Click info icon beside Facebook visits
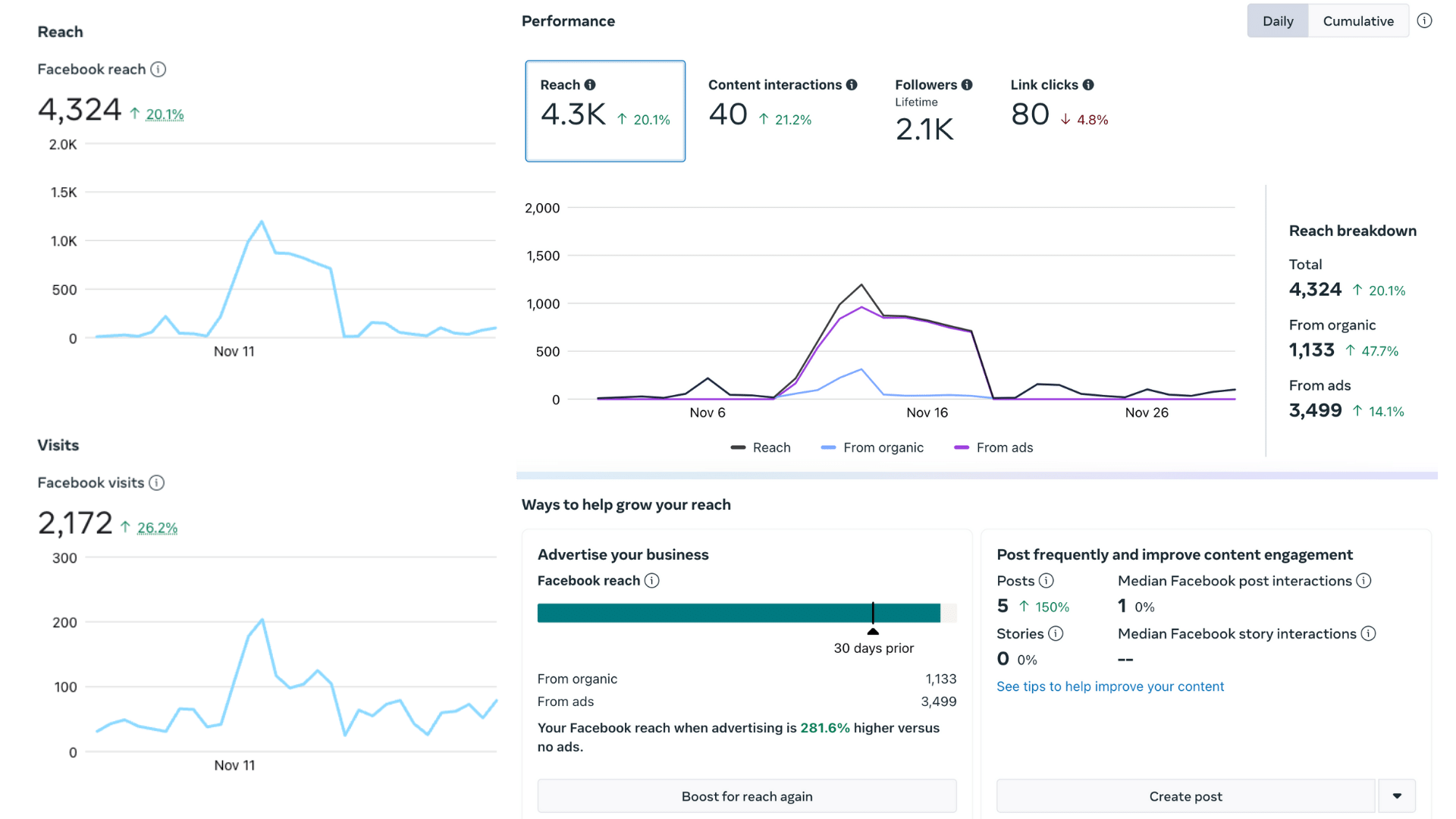The image size is (1456, 819). 156,483
